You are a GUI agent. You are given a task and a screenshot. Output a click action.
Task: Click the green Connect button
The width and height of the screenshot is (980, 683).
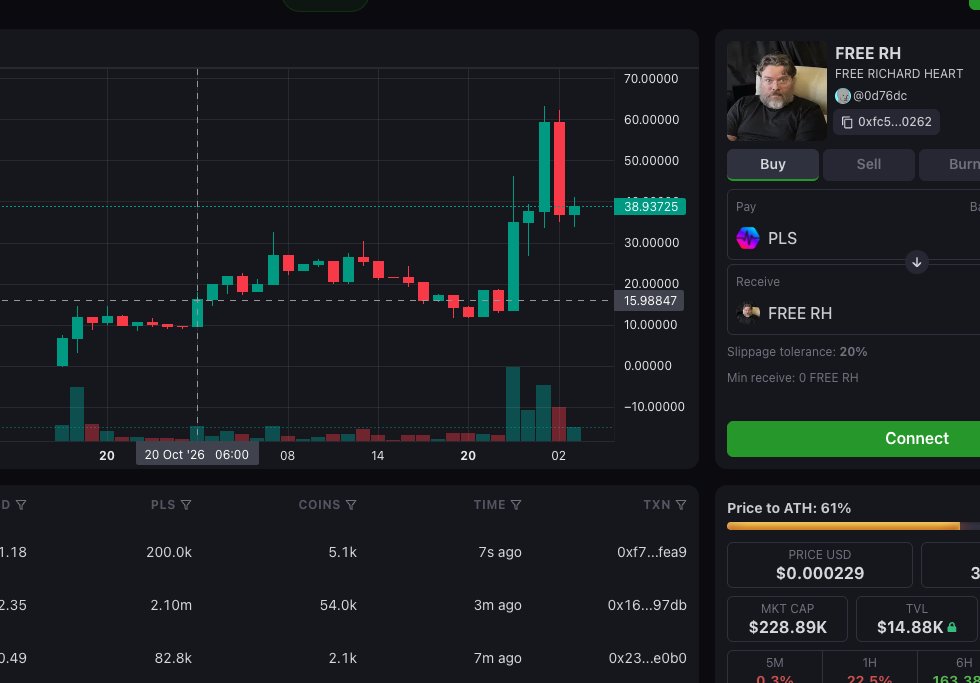pyautogui.click(x=854, y=439)
